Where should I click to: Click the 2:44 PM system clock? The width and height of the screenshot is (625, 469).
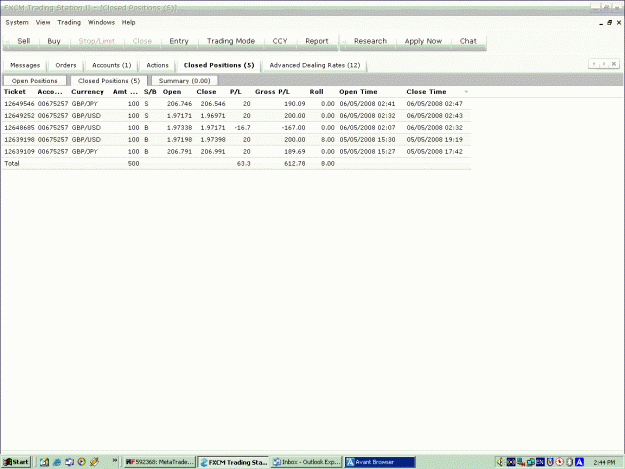pos(604,462)
